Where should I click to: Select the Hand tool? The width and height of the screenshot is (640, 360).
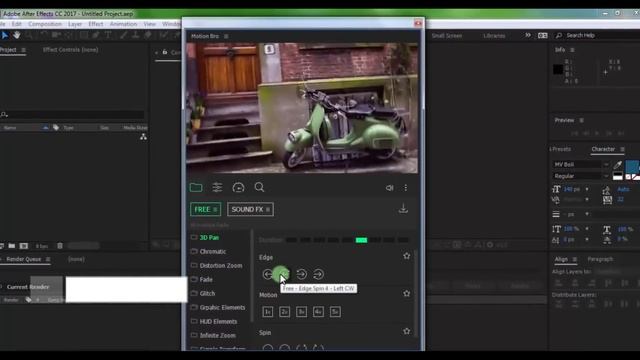pos(16,36)
